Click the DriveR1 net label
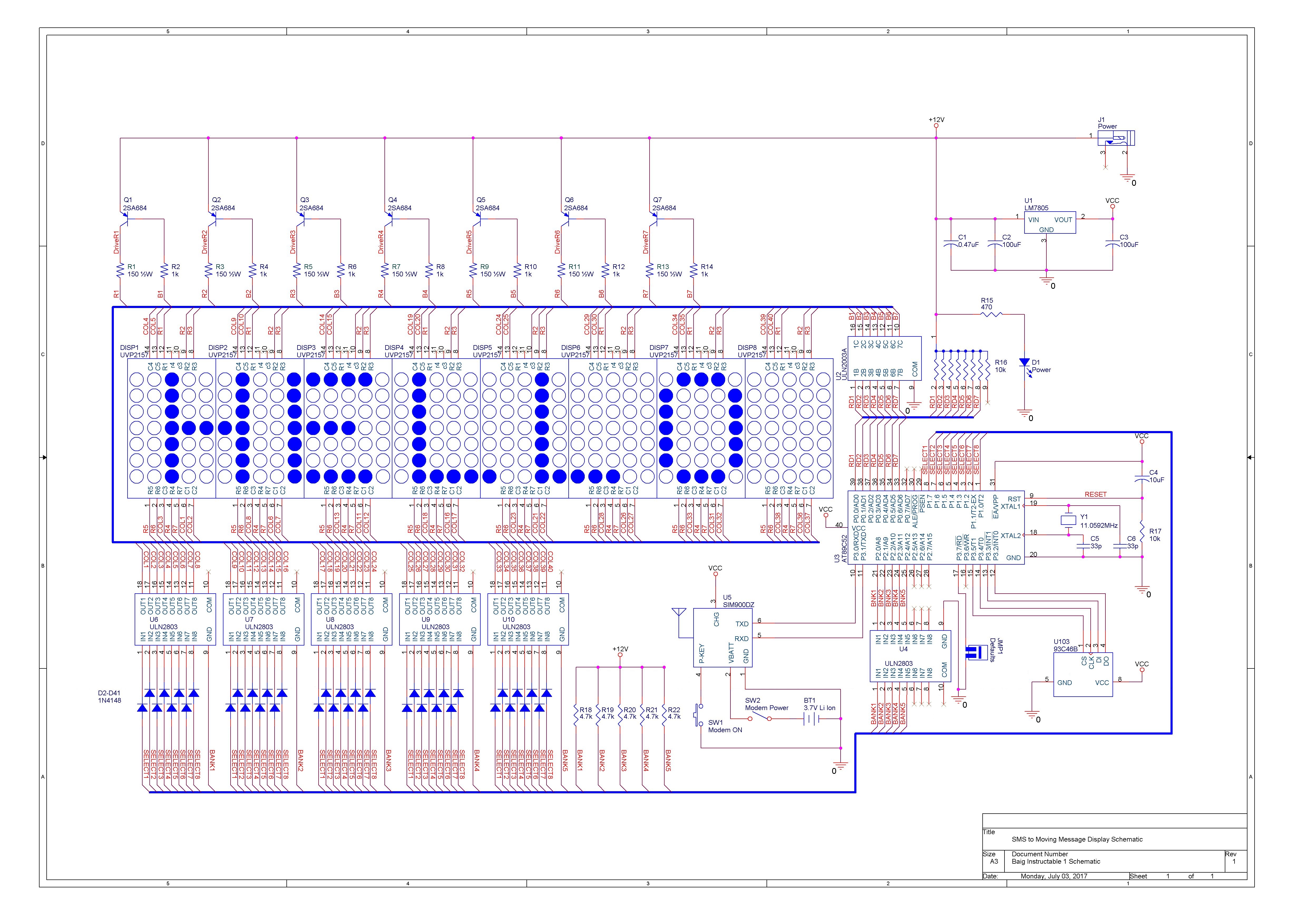 tap(116, 242)
